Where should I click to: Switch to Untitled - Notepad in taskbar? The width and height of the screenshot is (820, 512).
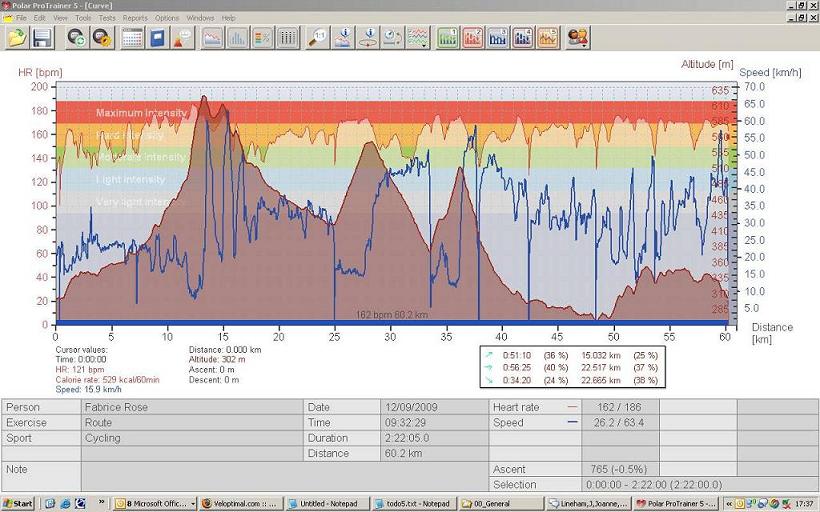tap(326, 503)
